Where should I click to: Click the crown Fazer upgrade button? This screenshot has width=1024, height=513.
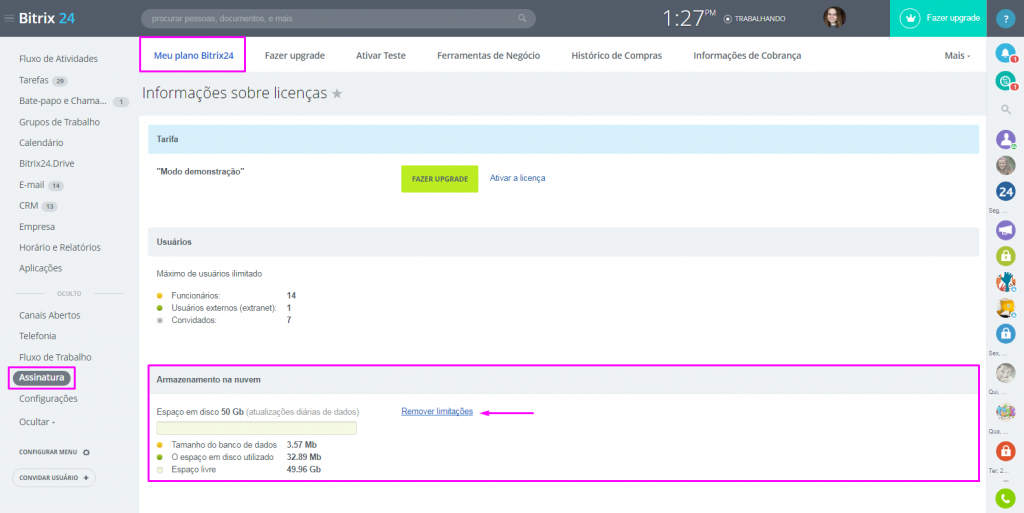940,18
